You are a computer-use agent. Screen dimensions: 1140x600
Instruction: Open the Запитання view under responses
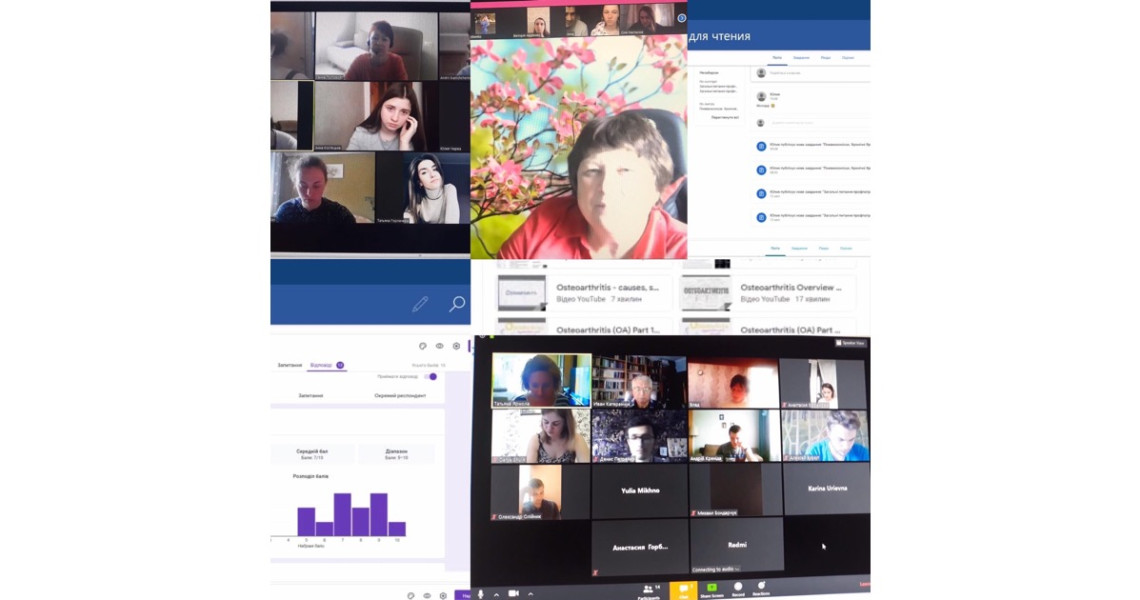tap(310, 396)
